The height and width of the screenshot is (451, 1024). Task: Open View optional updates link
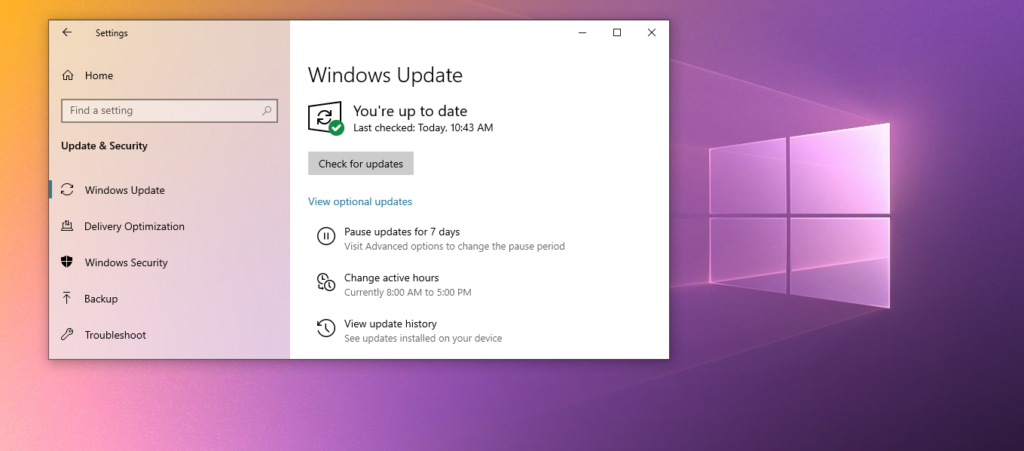360,202
